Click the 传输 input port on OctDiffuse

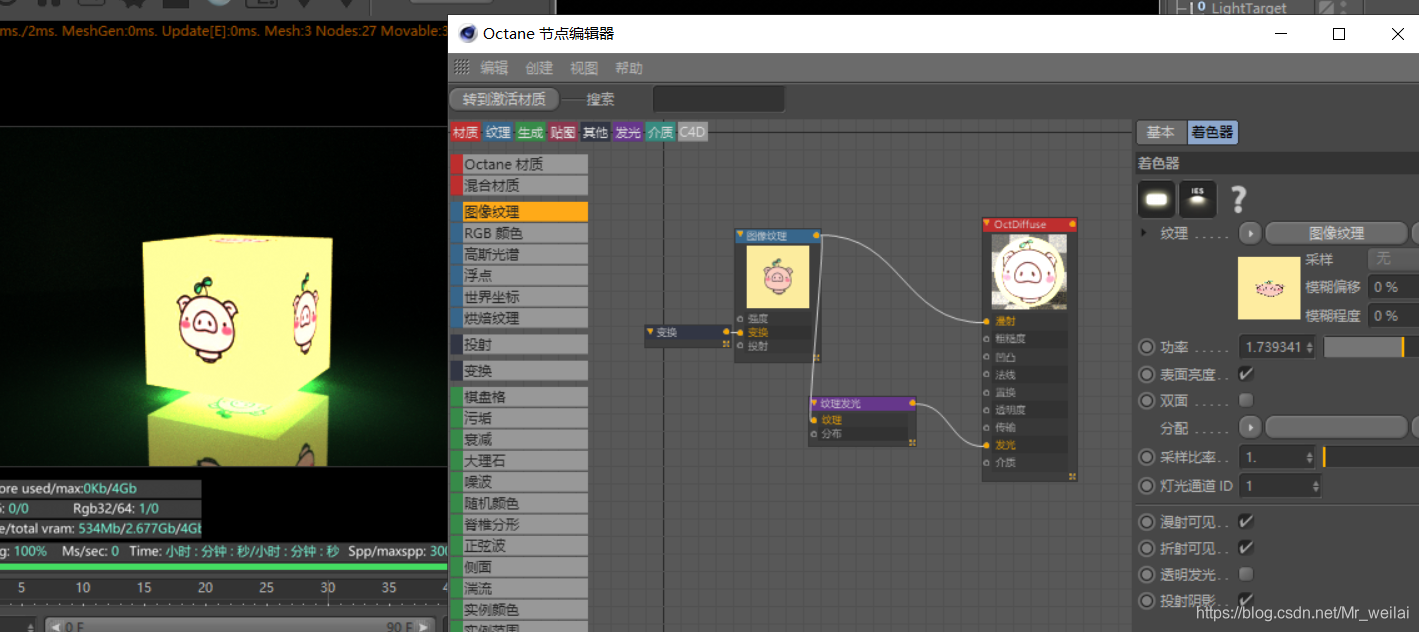pyautogui.click(x=987, y=428)
